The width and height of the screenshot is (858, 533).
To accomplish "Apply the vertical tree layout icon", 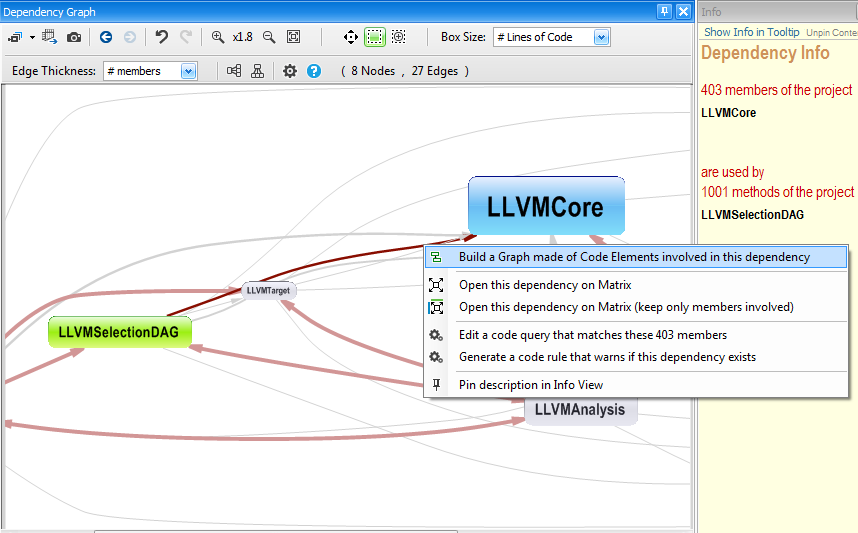I will click(257, 71).
